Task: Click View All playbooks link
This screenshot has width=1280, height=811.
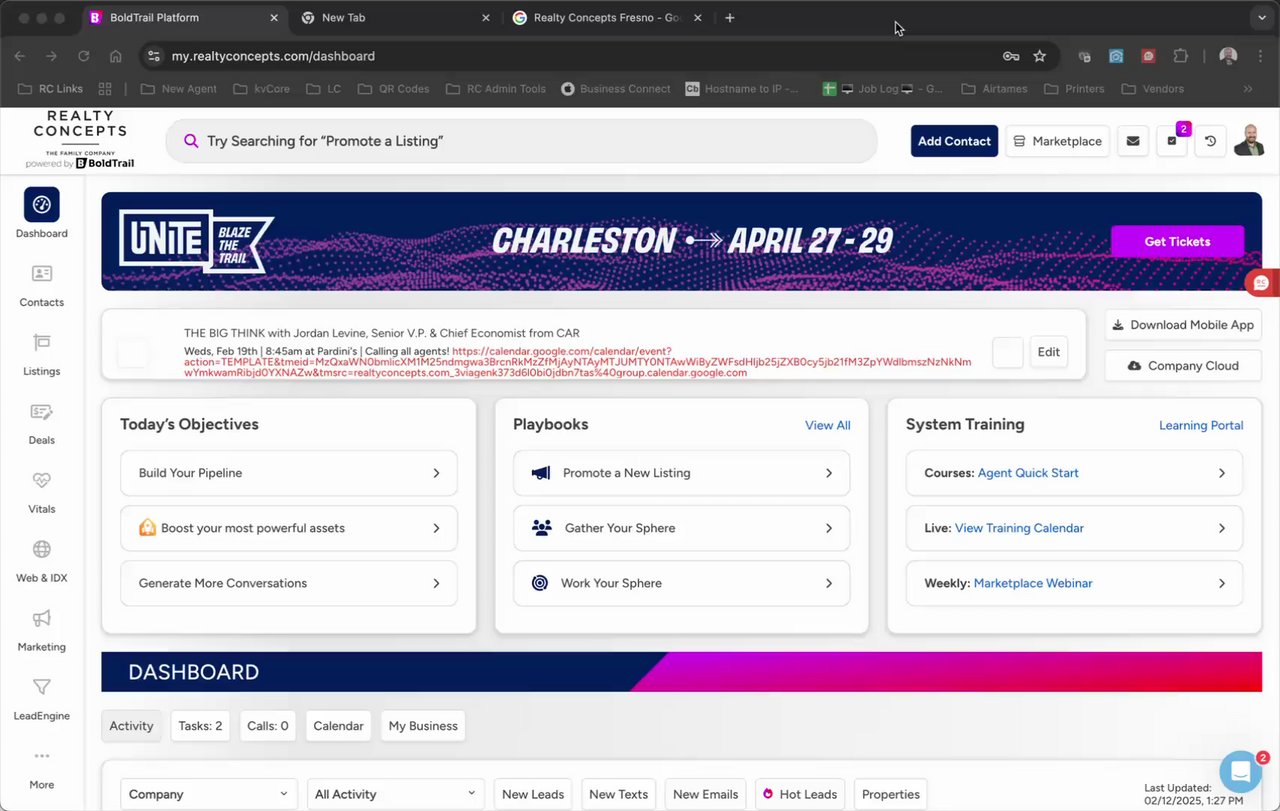Action: [x=828, y=425]
